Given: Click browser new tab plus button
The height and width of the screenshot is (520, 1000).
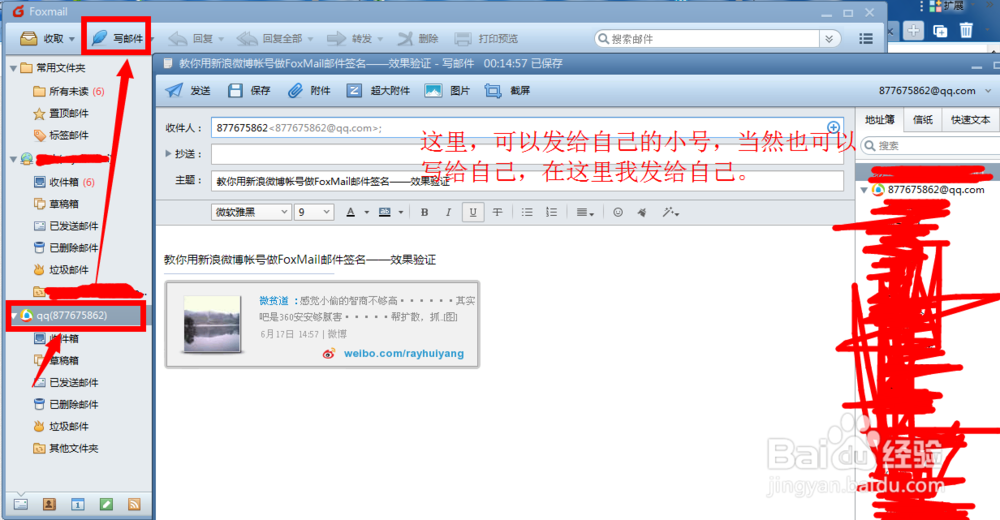Looking at the screenshot, I should click(913, 30).
